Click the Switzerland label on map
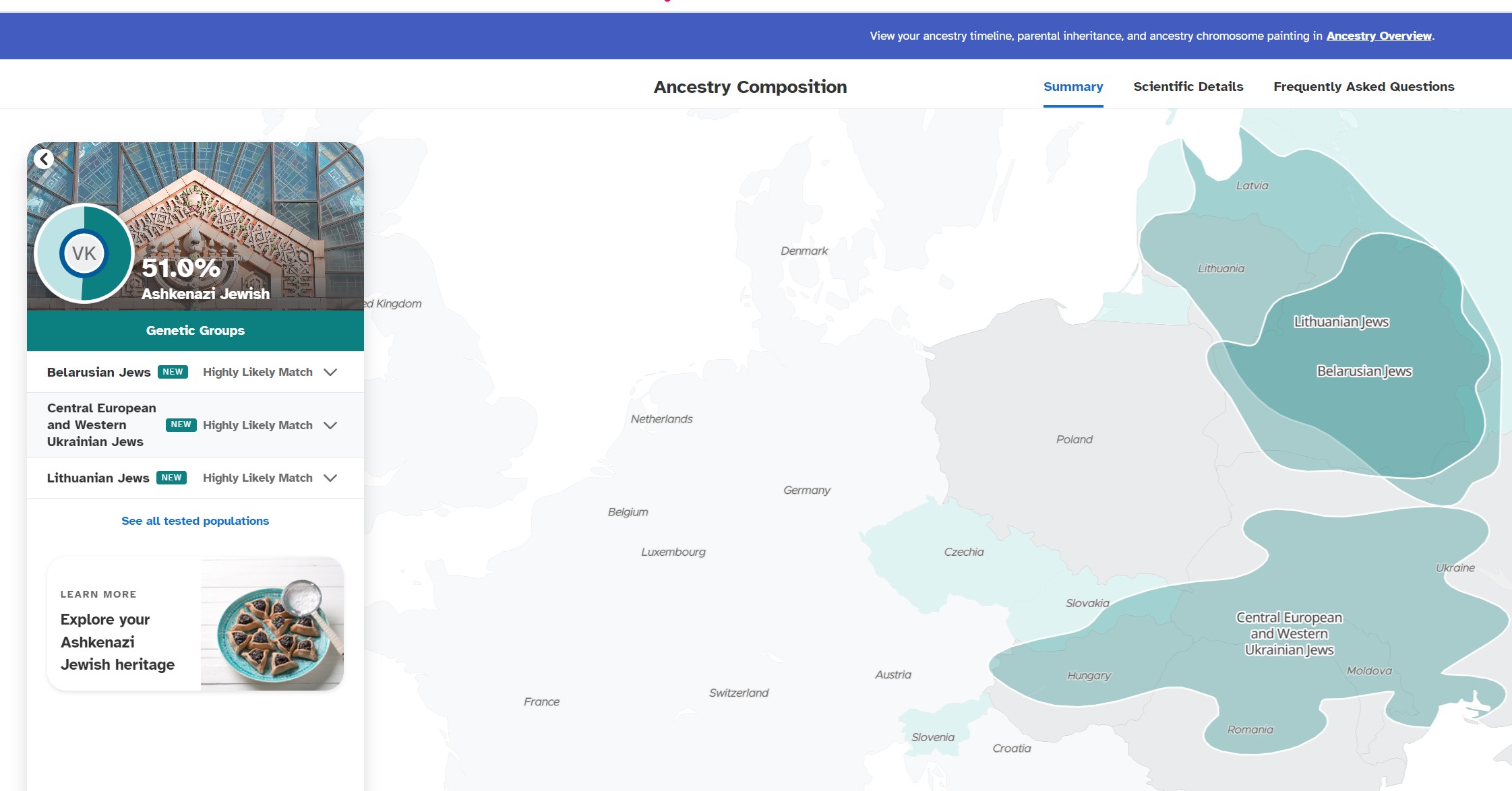Screen dimensions: 1512x791 pyautogui.click(x=739, y=693)
